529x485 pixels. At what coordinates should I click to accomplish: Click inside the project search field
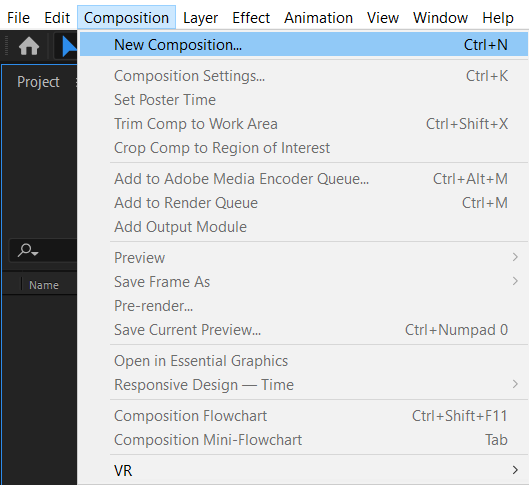[57, 250]
